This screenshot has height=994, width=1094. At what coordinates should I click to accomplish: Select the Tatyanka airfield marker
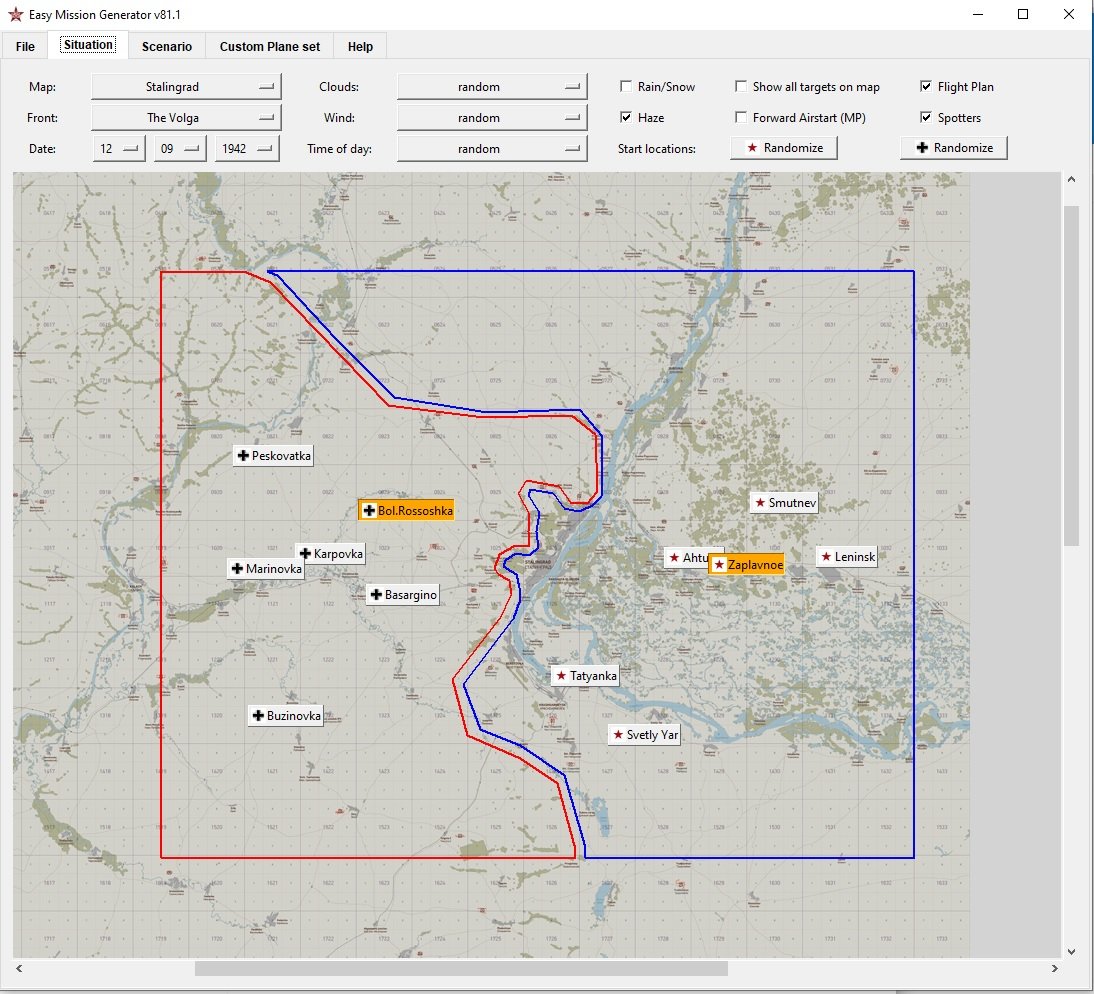pyautogui.click(x=586, y=676)
